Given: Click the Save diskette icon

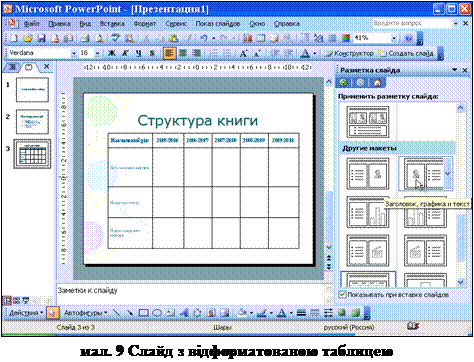Looking at the screenshot, I should pyautogui.click(x=41, y=38).
